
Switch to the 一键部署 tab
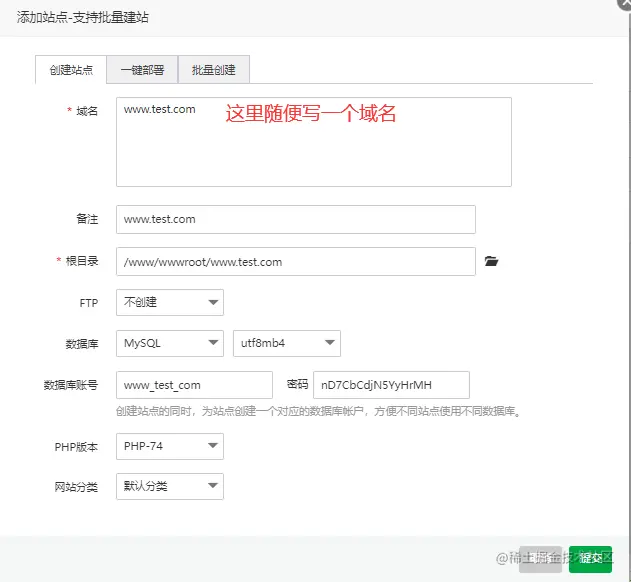tap(142, 70)
